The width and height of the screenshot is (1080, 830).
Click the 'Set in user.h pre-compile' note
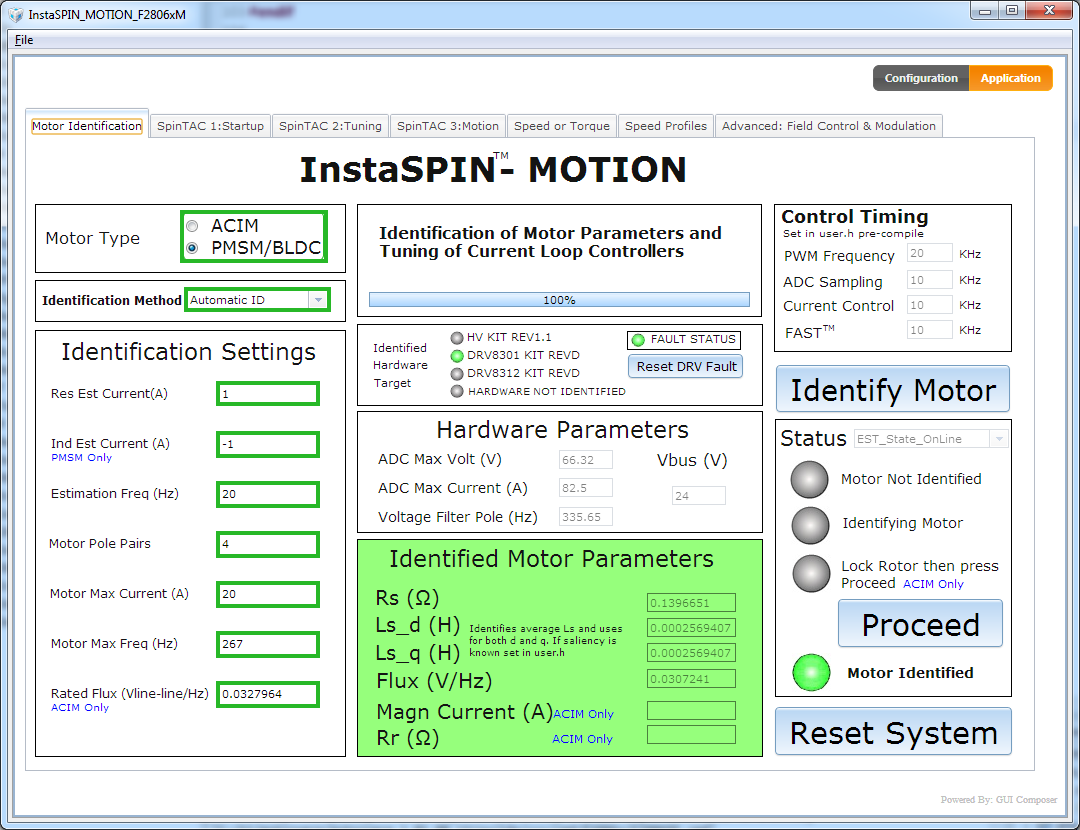click(x=853, y=234)
